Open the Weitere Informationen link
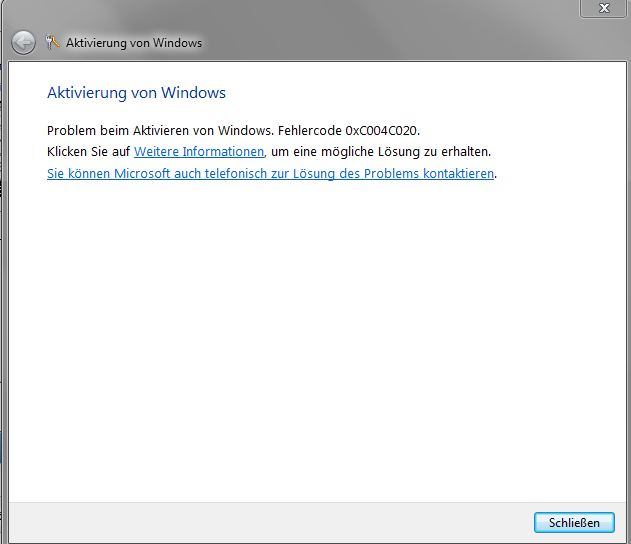 (199, 152)
